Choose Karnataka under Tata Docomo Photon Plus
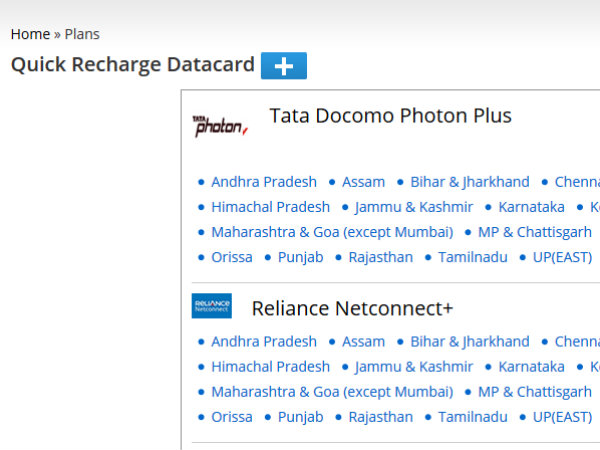 [532, 207]
